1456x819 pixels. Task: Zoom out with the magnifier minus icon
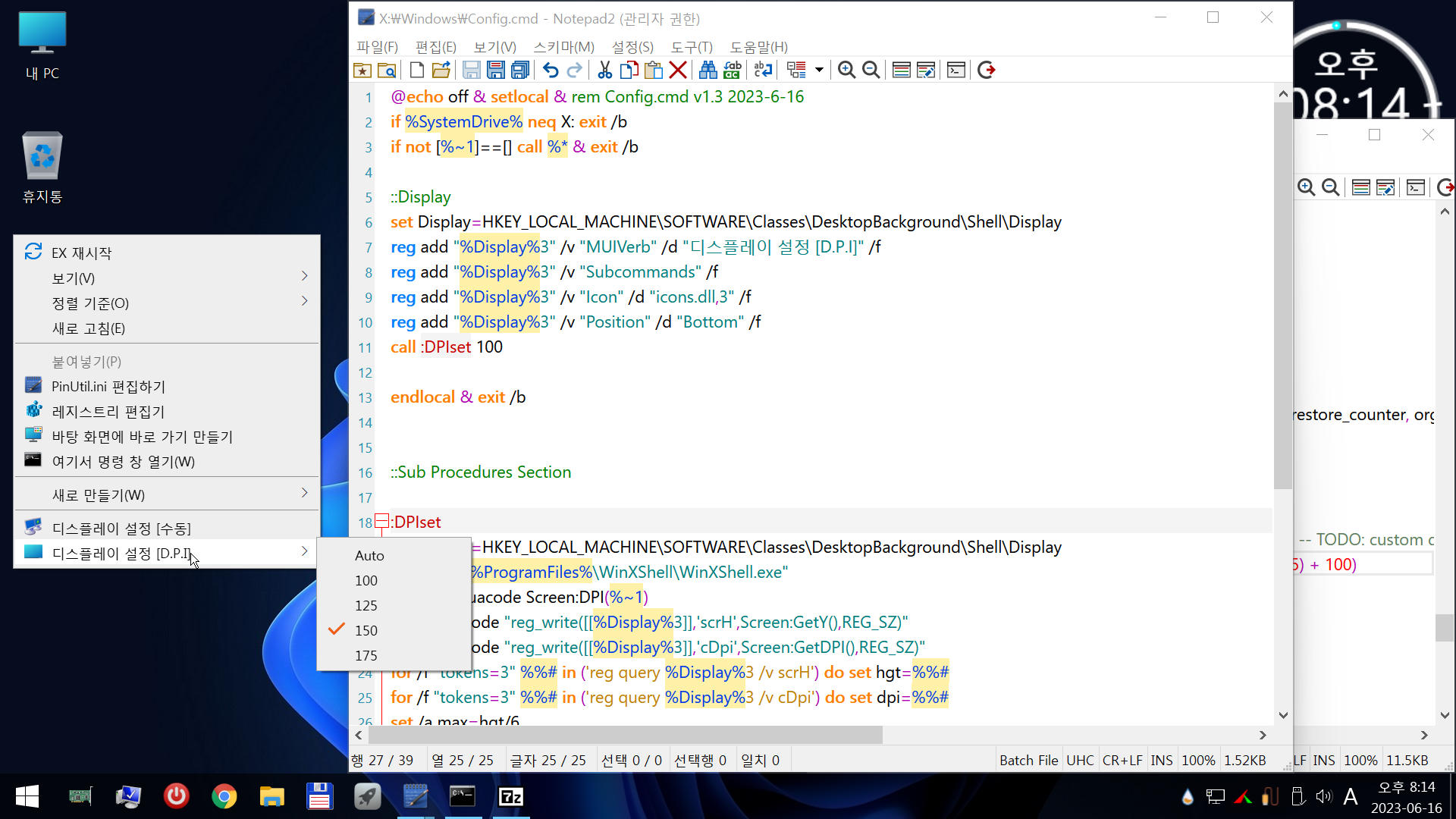click(x=871, y=71)
